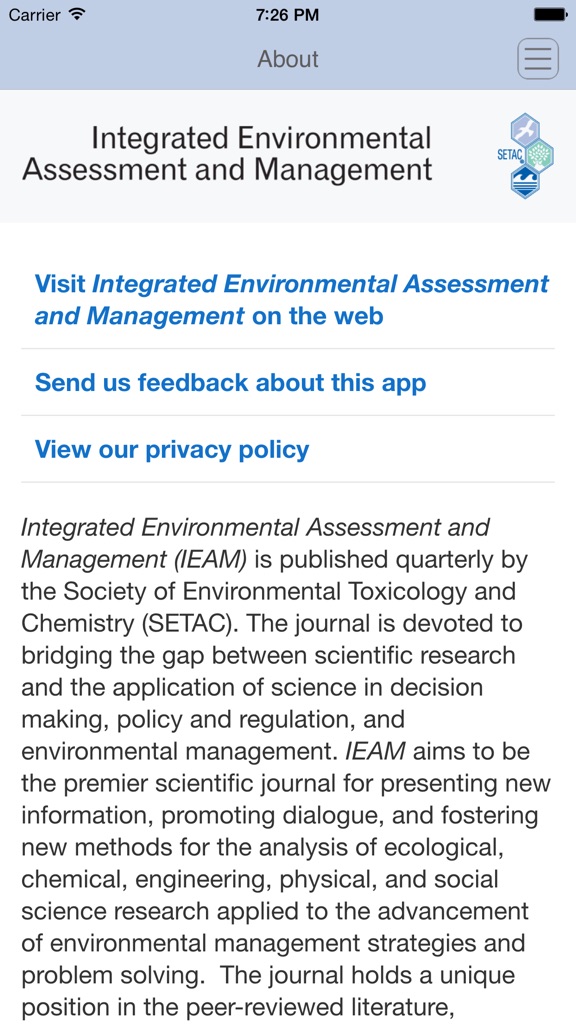Open the Send us feedback link
This screenshot has width=576, height=1024.
click(229, 382)
